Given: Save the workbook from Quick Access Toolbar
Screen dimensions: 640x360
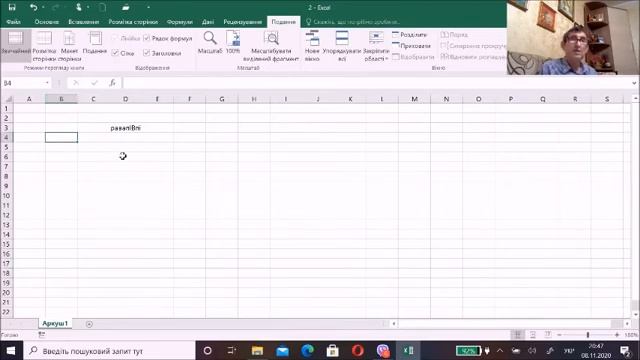Looking at the screenshot, I should (12, 7).
